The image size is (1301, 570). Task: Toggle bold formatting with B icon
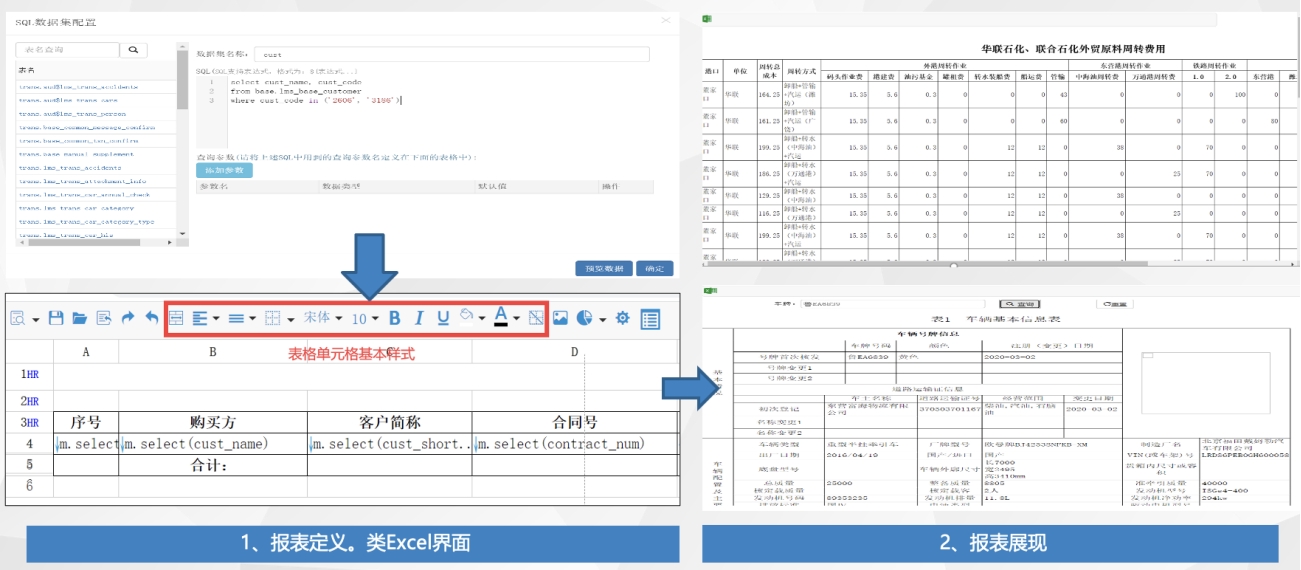394,318
